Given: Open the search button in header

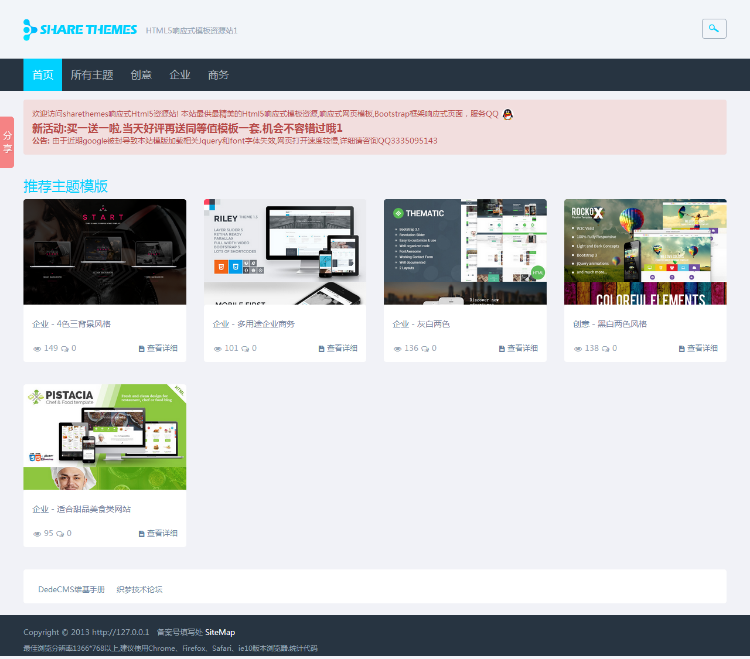Looking at the screenshot, I should point(714,29).
